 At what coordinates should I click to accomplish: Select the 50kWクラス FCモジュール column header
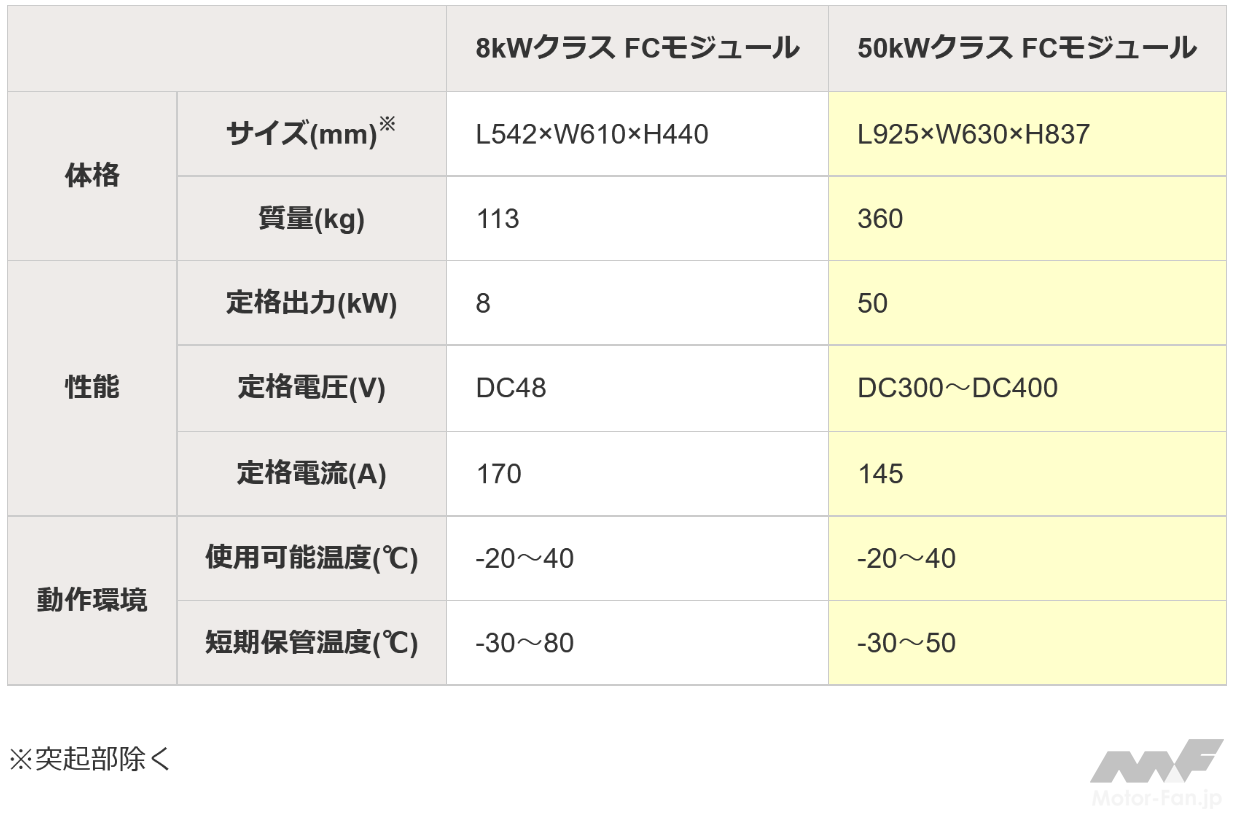[1026, 48]
